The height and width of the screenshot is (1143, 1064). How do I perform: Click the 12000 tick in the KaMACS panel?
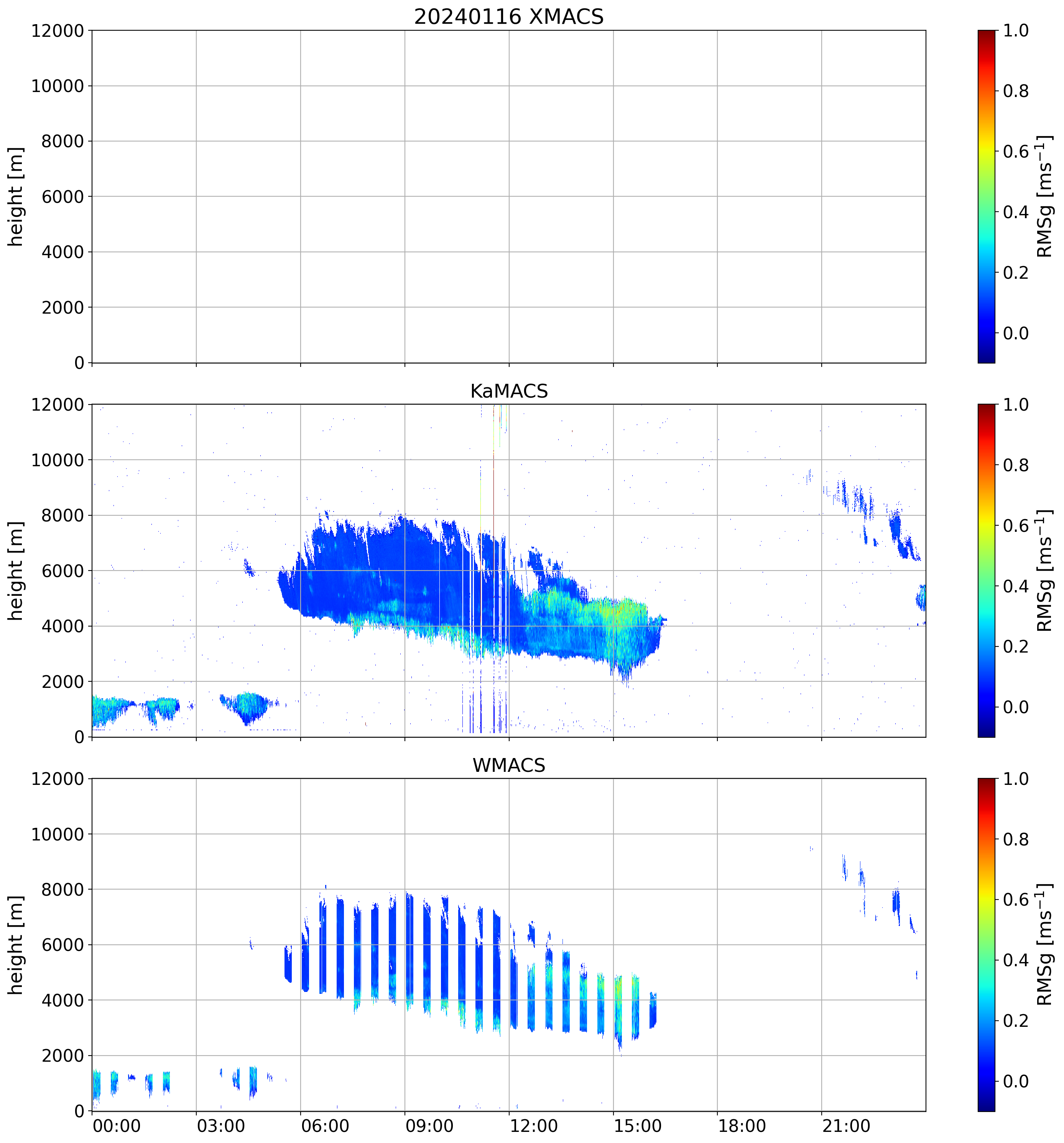pos(58,405)
